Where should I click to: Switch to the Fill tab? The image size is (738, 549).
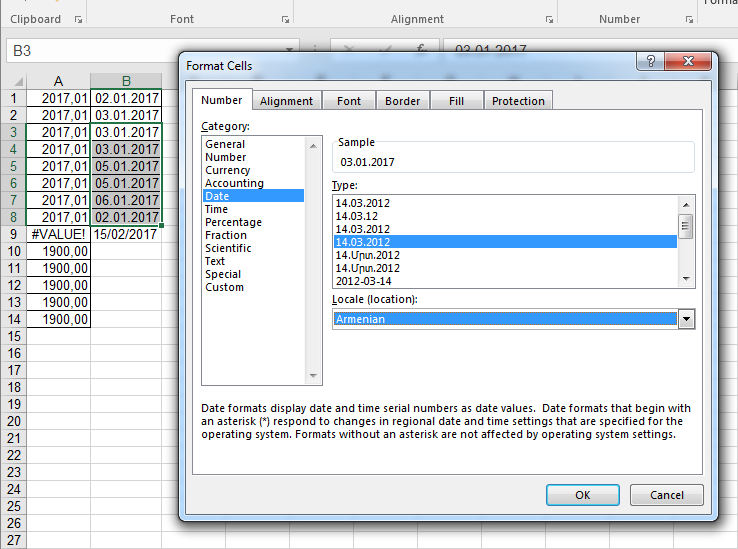(456, 101)
